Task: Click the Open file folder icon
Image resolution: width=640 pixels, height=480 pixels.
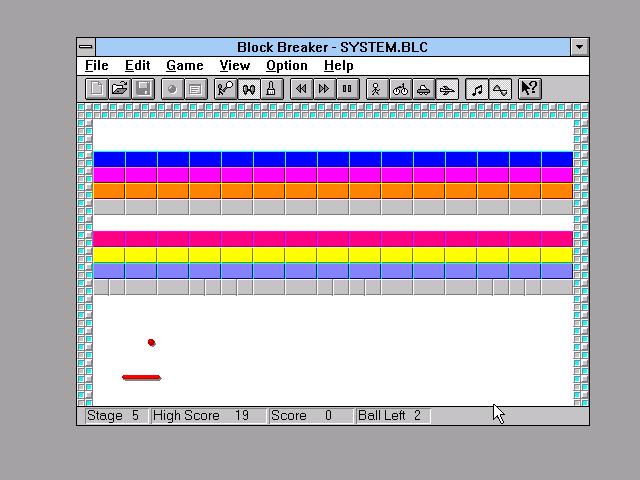Action: tap(120, 89)
